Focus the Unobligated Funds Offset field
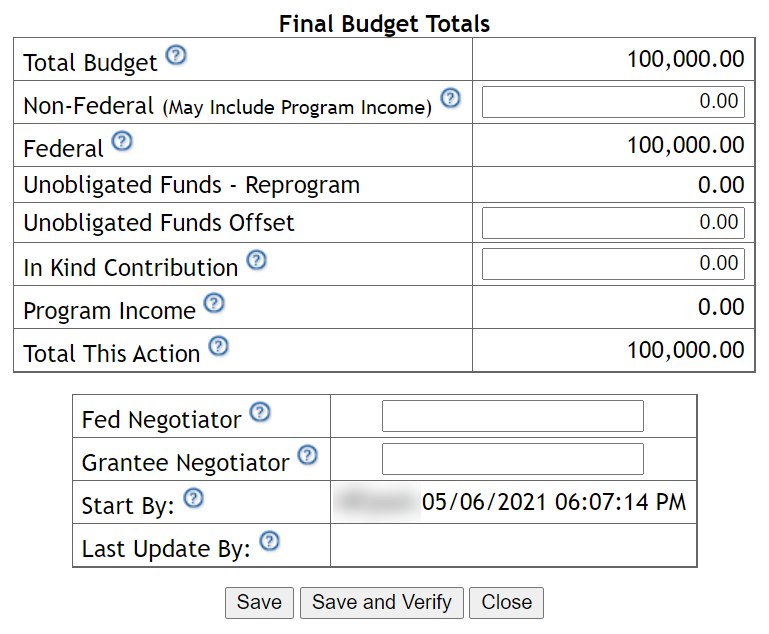The height and width of the screenshot is (634, 769). (613, 223)
